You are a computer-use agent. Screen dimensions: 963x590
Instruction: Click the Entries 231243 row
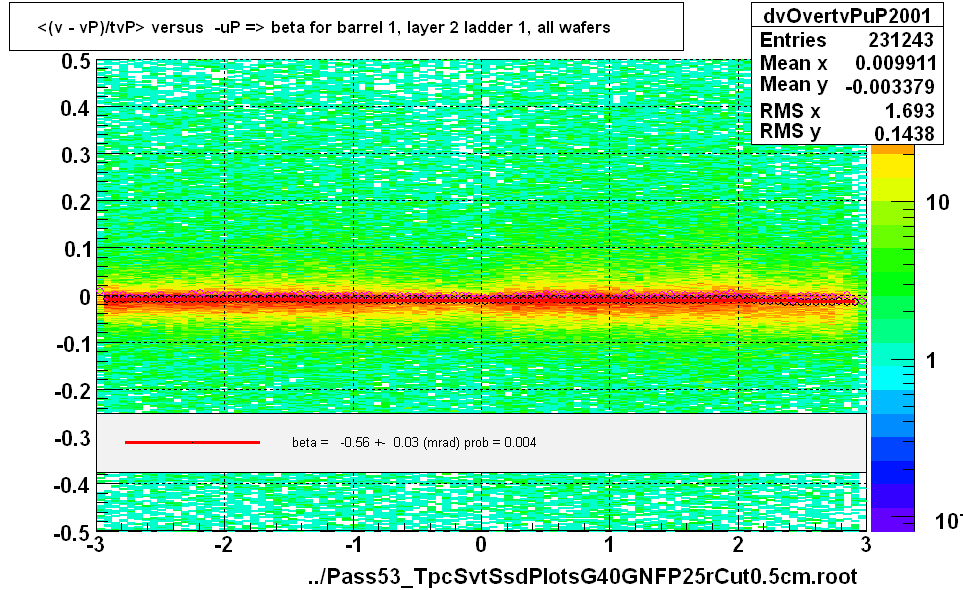pyautogui.click(x=847, y=40)
